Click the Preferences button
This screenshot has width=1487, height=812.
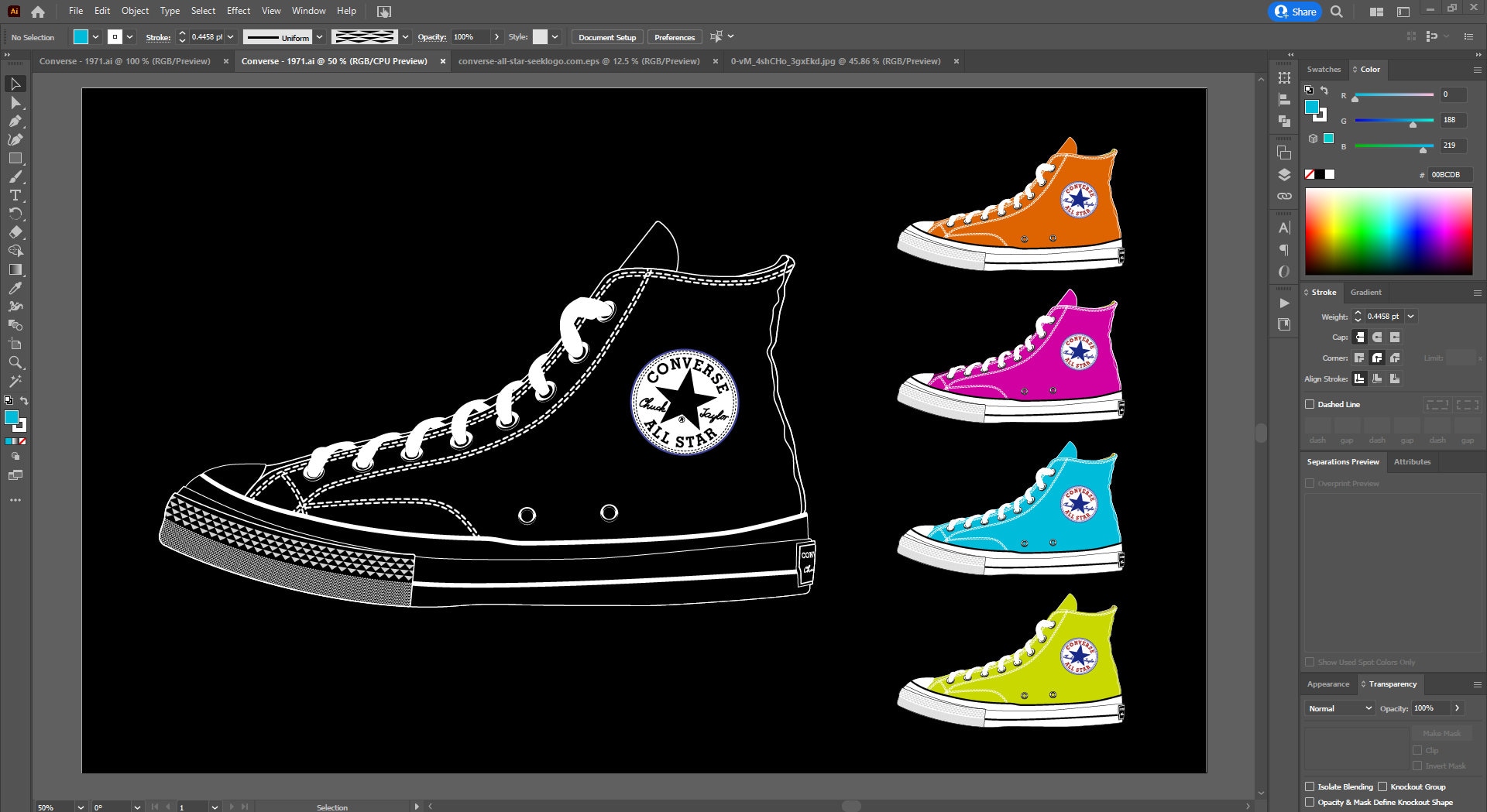[675, 37]
